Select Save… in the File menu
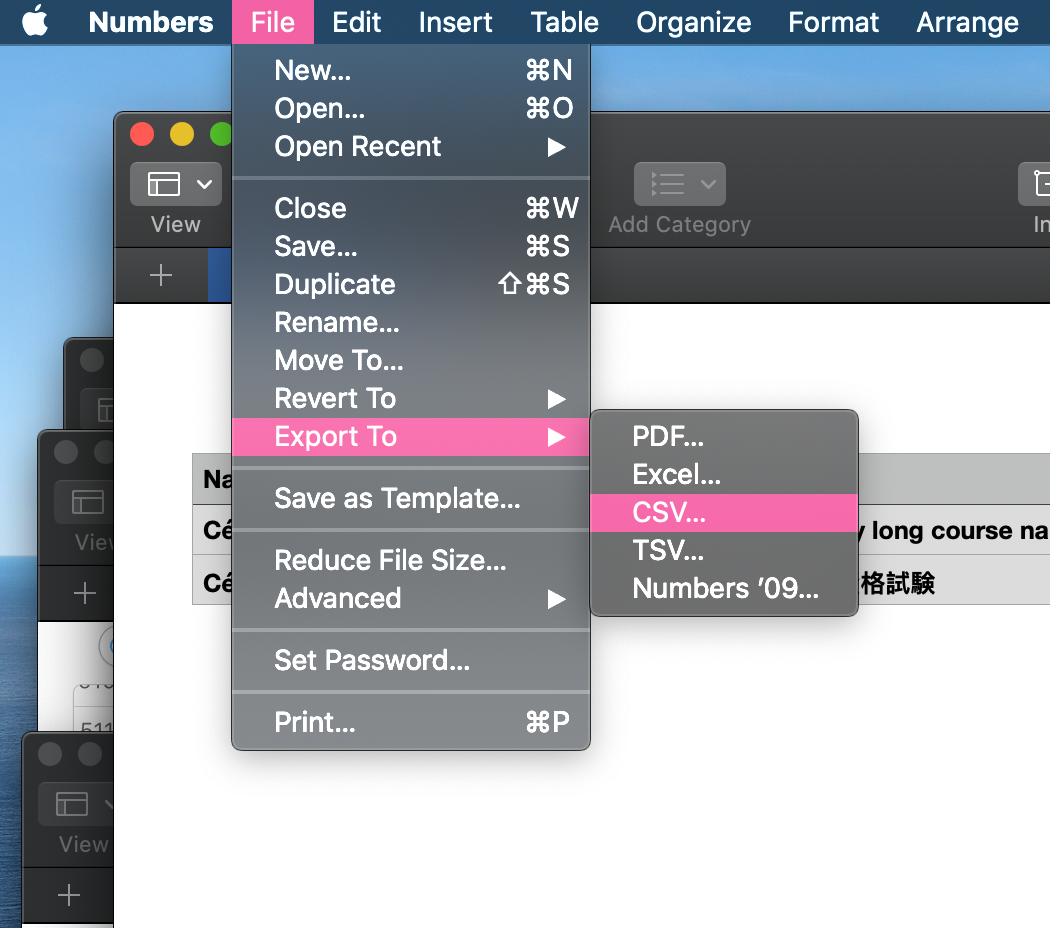1050x928 pixels. (x=410, y=246)
